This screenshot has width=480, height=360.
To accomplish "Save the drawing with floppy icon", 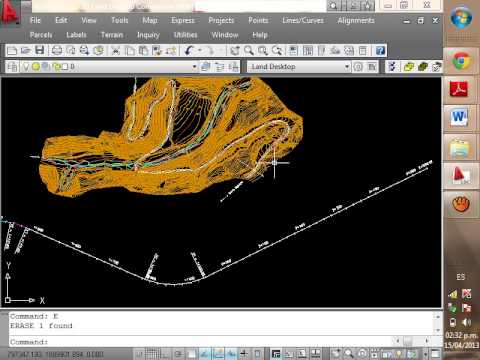I will 40,51.
